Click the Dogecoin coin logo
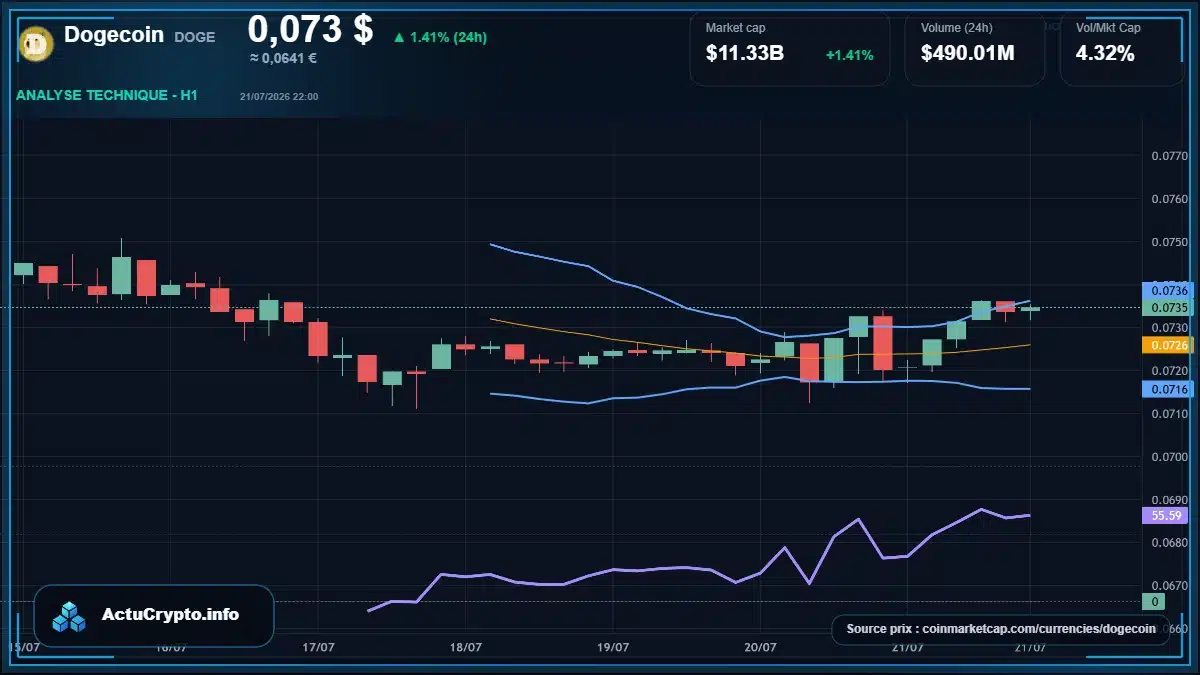Screen dimensions: 1200x675 37,42
